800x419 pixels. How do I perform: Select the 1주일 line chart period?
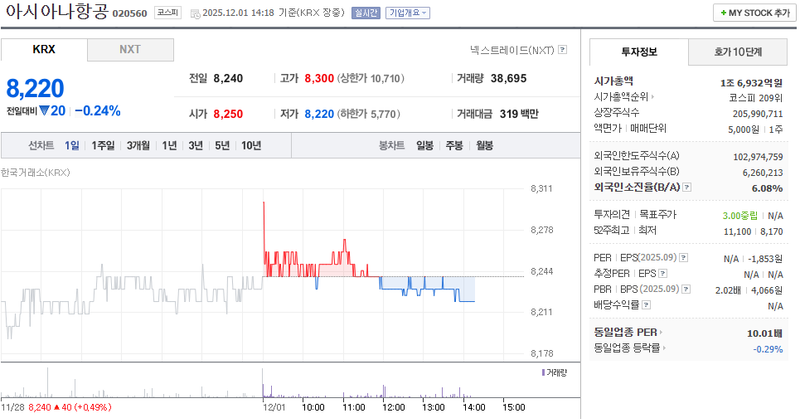tap(103, 145)
